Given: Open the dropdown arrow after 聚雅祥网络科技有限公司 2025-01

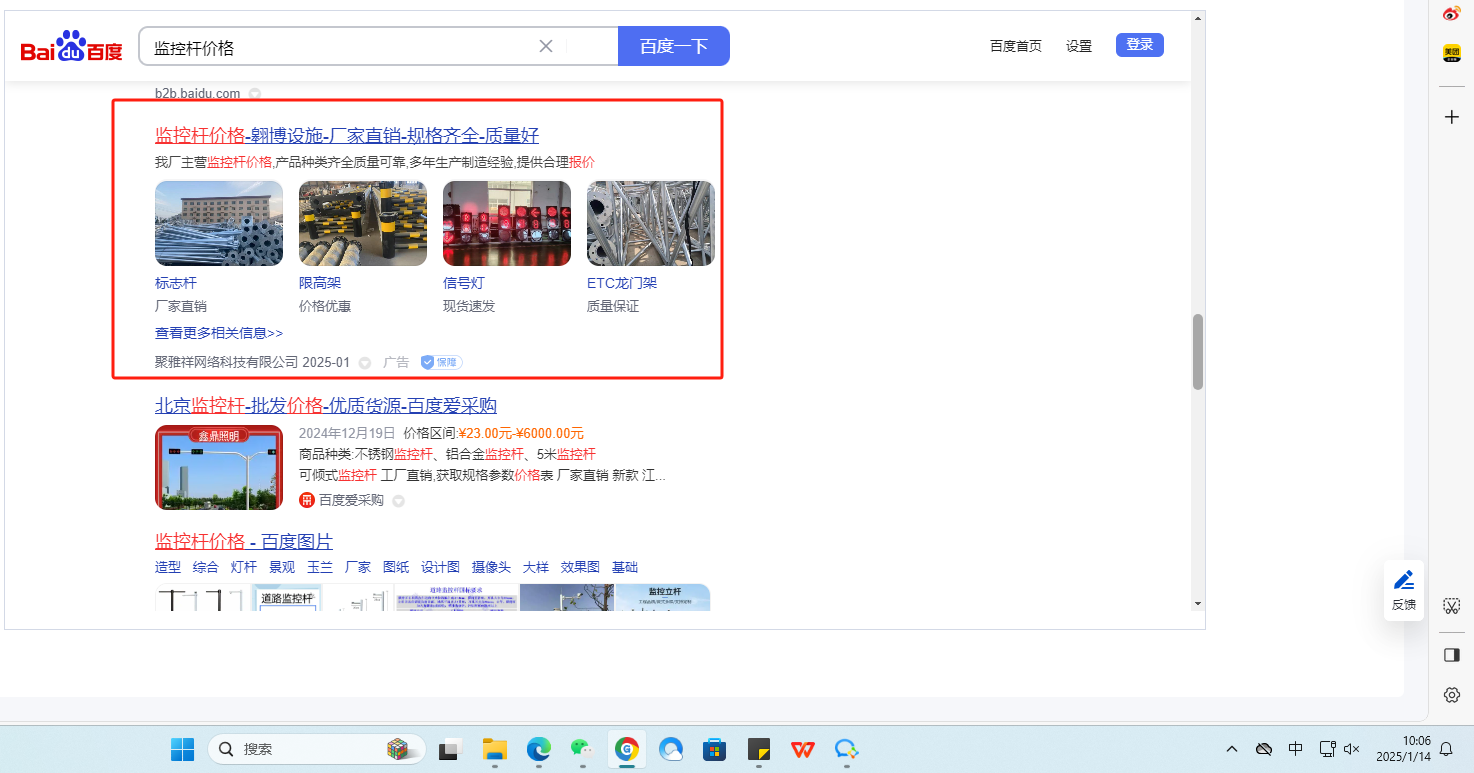Looking at the screenshot, I should coord(365,363).
